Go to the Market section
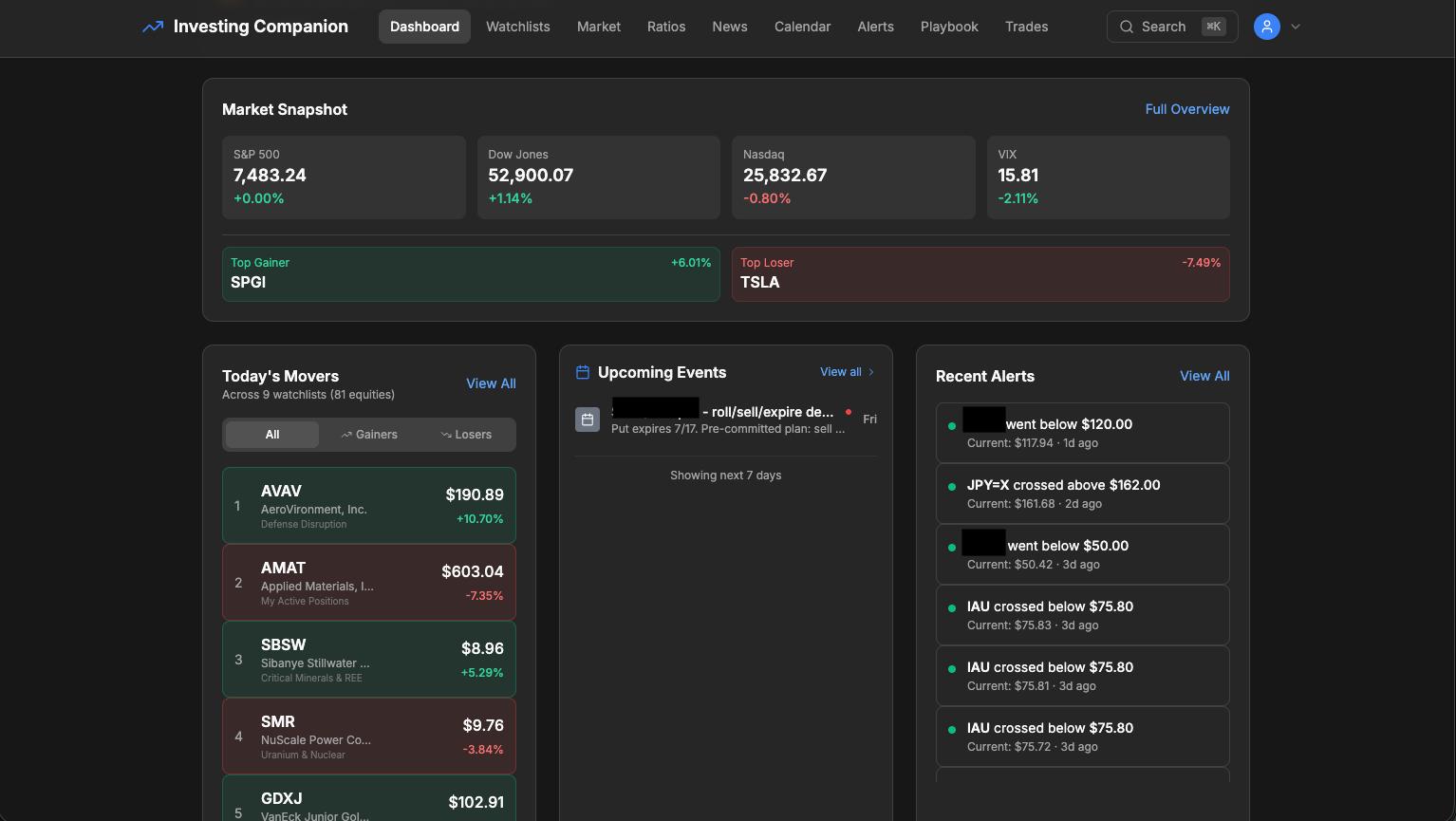 (599, 27)
